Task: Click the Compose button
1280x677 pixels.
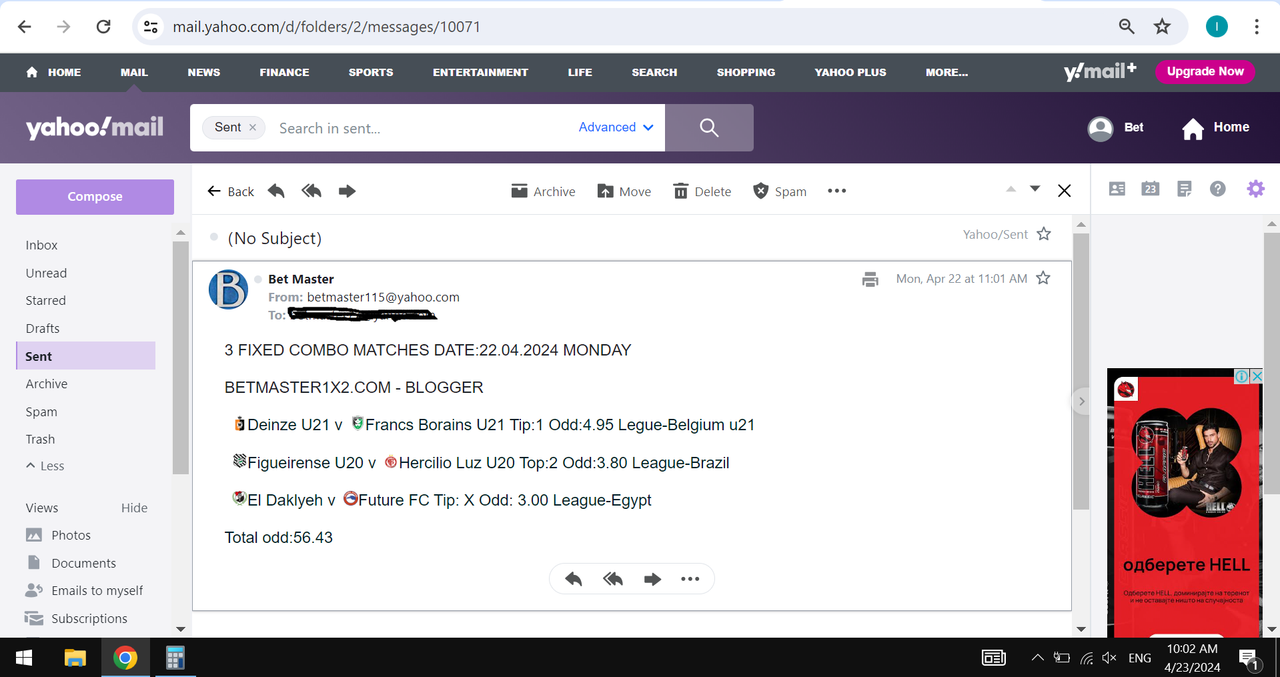Action: coord(95,197)
